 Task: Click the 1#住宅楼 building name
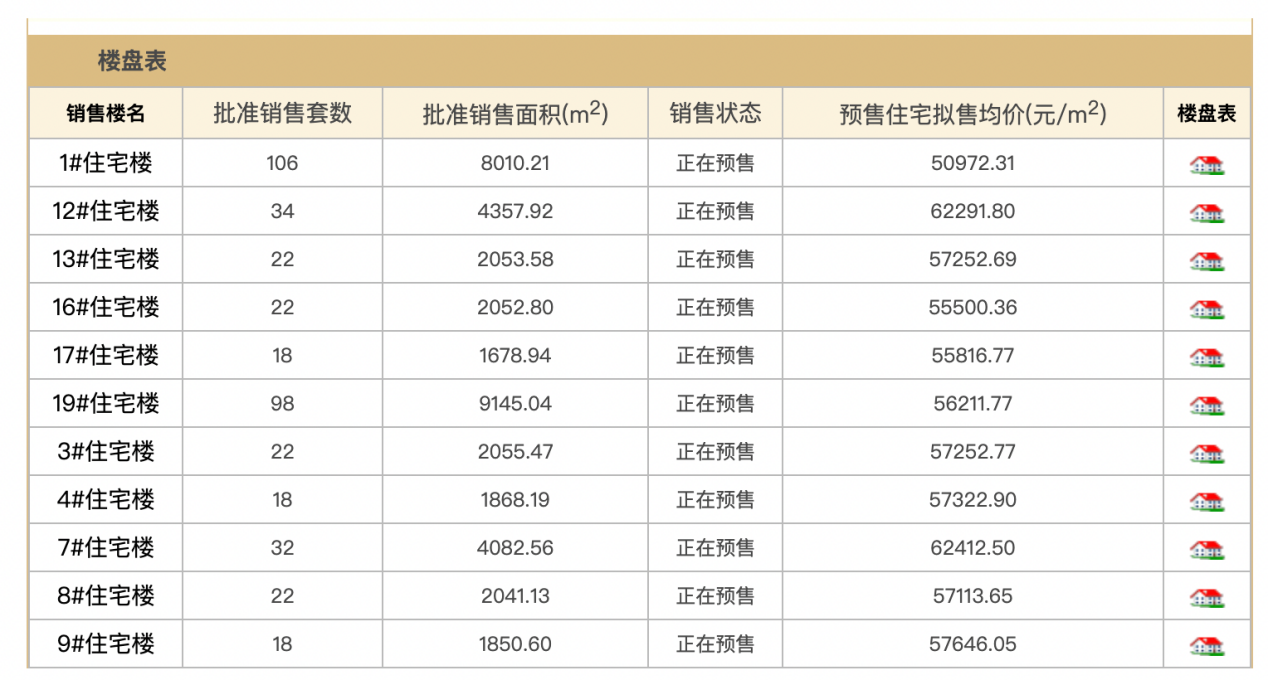pos(106,162)
